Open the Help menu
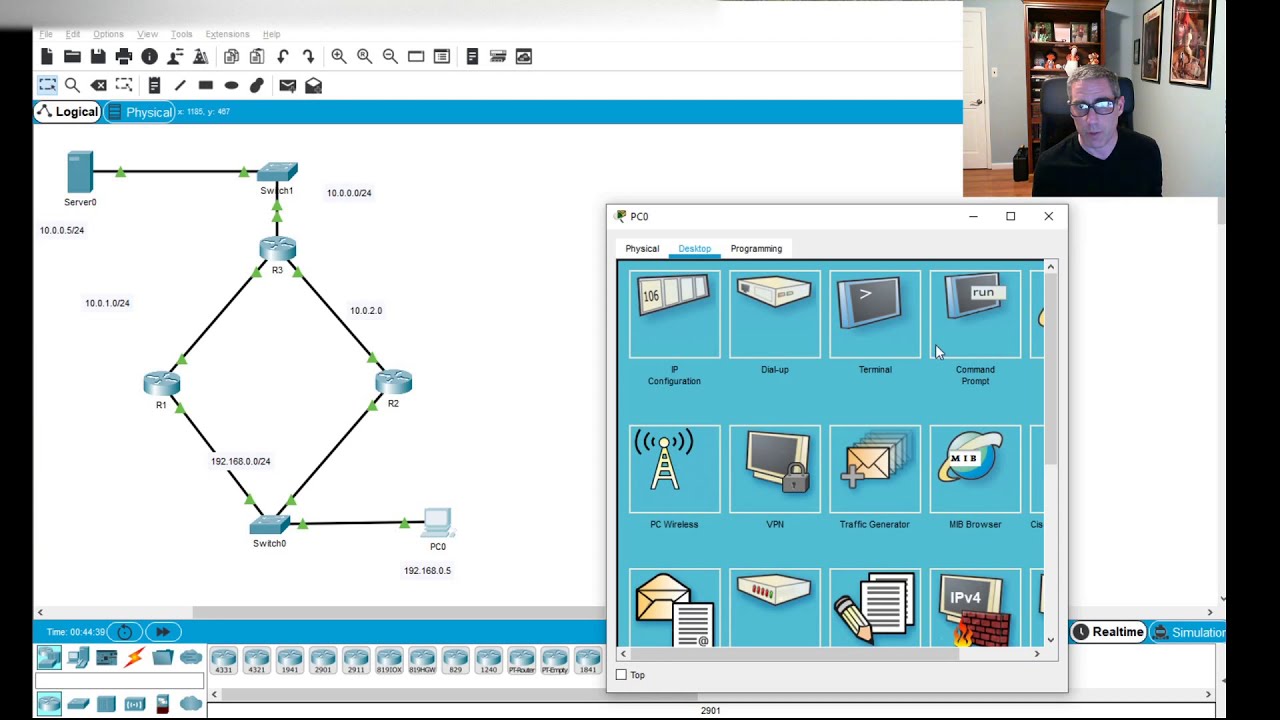Viewport: 1280px width, 720px height. pyautogui.click(x=271, y=34)
